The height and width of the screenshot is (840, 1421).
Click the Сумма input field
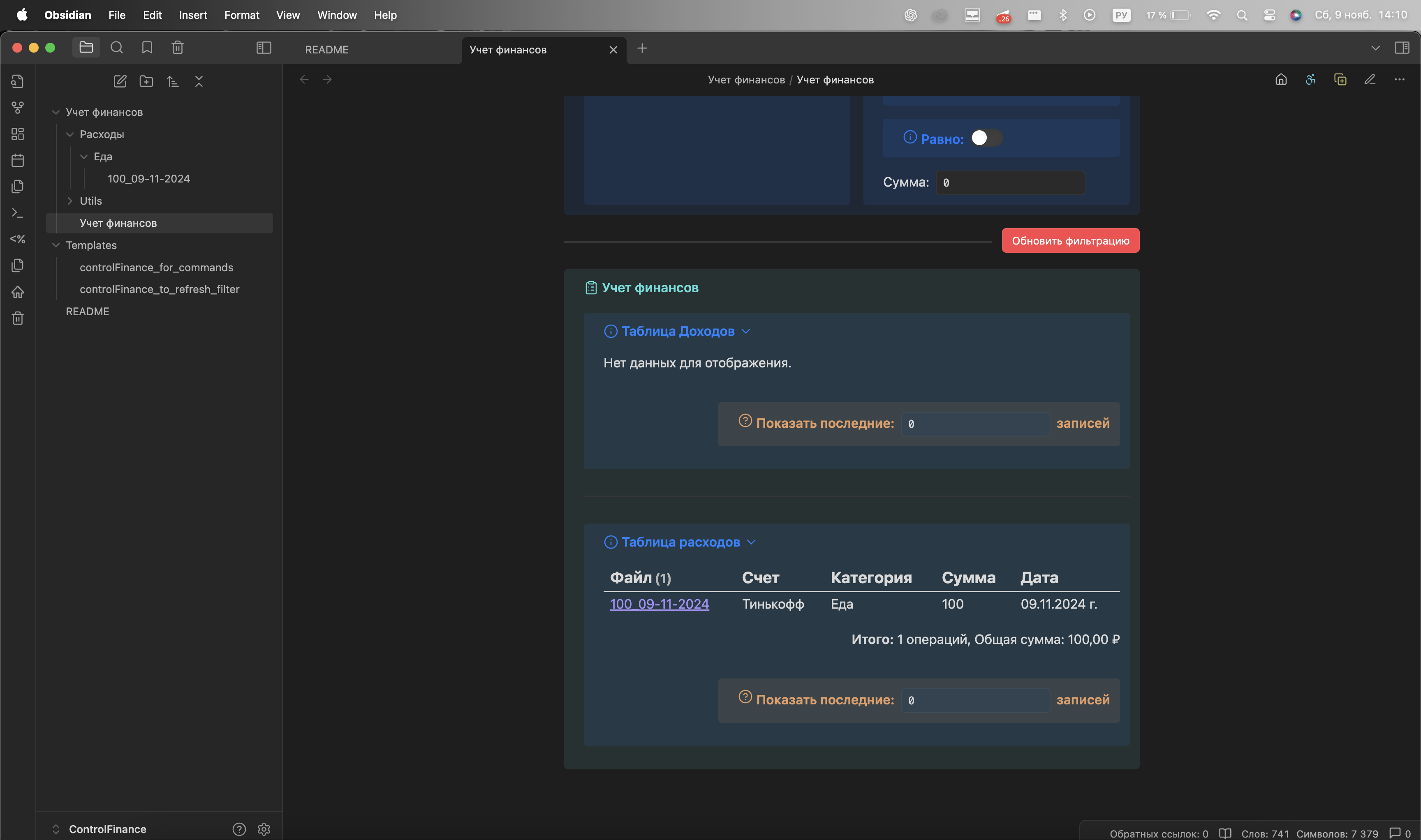pyautogui.click(x=1010, y=183)
